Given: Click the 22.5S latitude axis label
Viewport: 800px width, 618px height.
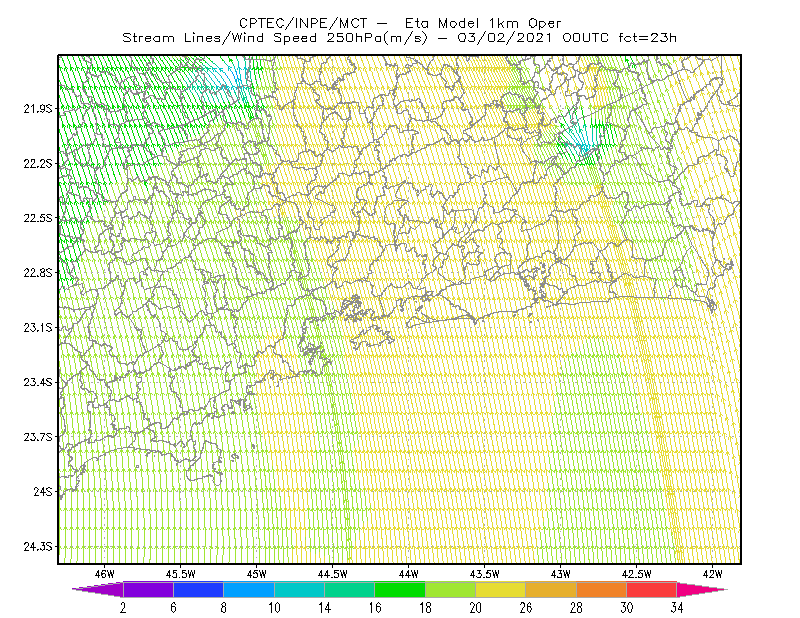Looking at the screenshot, I should click(x=38, y=218).
